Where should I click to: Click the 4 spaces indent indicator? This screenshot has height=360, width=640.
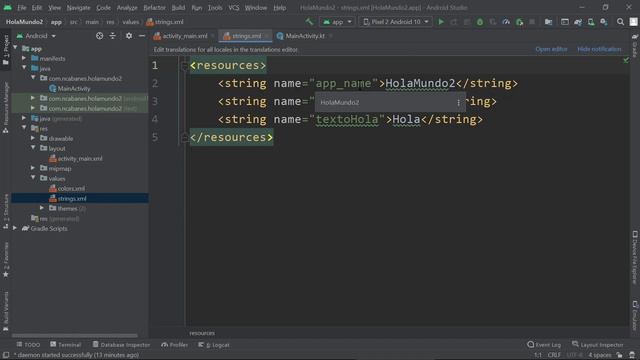(600, 355)
